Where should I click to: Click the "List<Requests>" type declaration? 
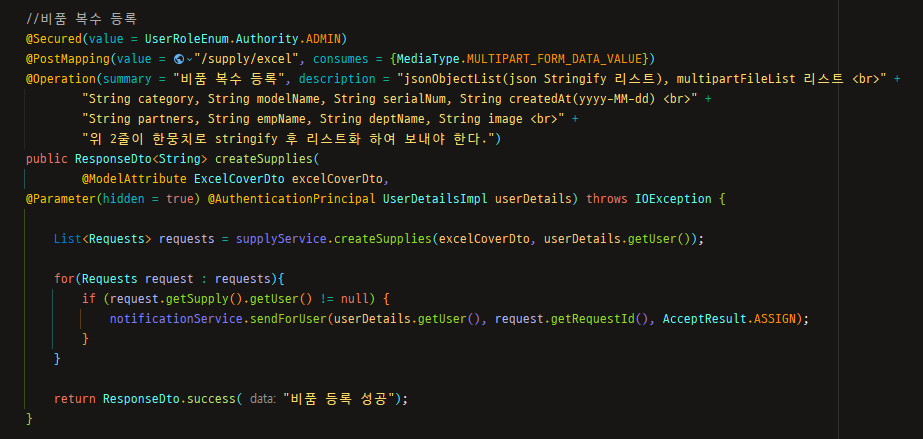click(103, 239)
